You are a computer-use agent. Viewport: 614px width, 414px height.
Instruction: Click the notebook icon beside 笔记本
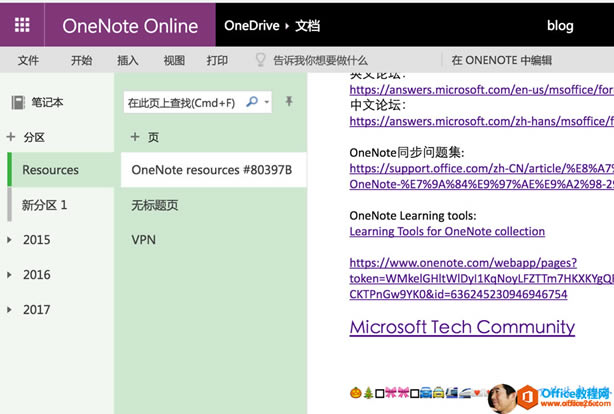pos(18,103)
